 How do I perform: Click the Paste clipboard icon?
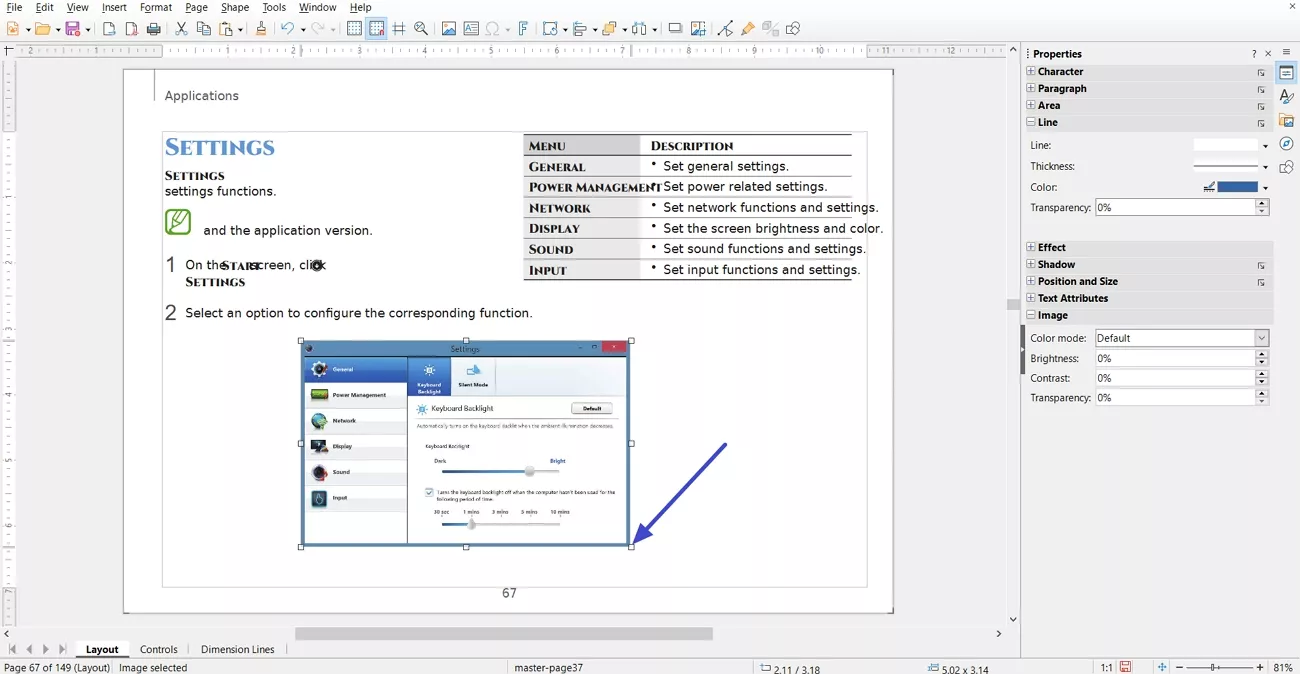[x=227, y=29]
